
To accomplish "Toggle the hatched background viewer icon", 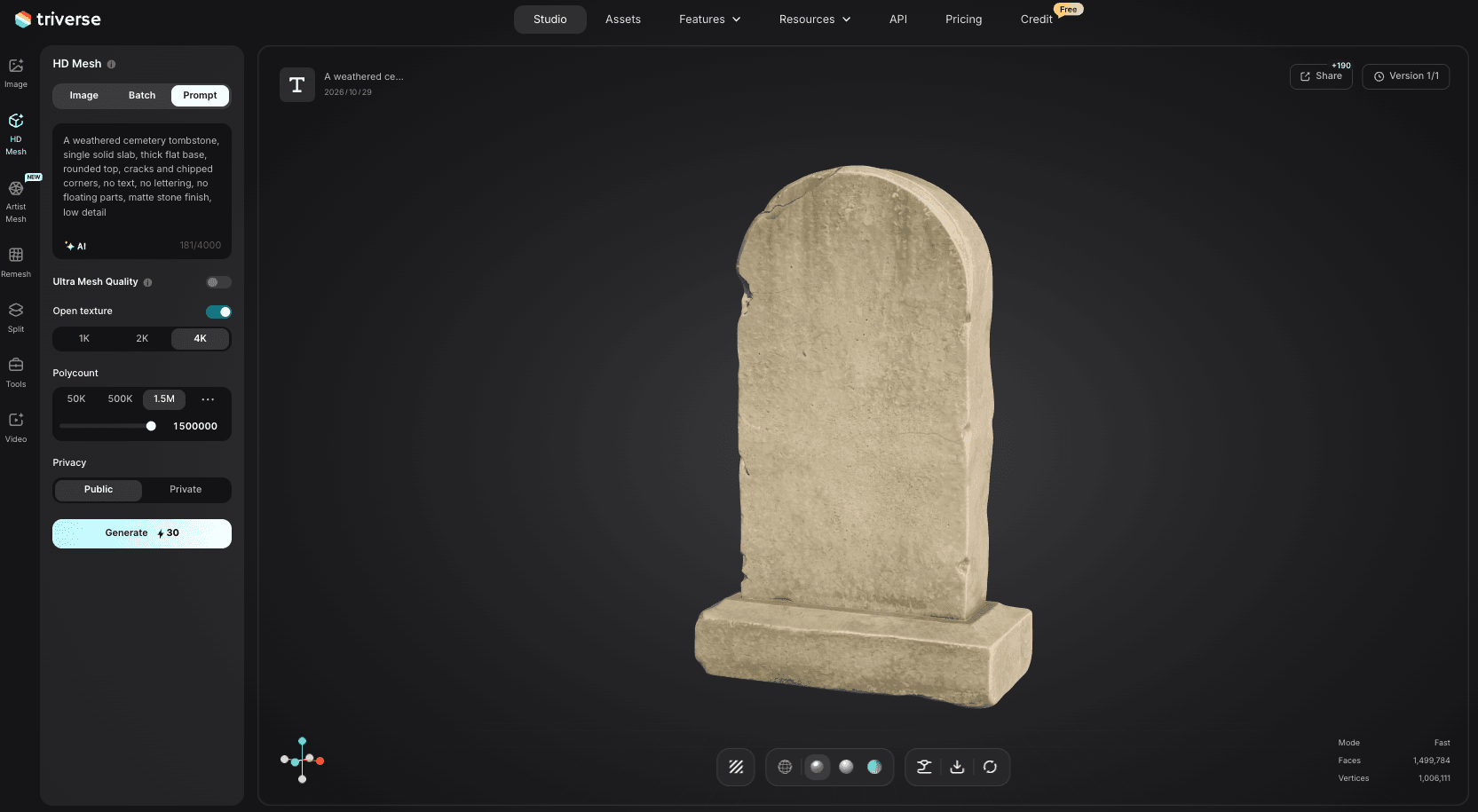I will [x=736, y=767].
